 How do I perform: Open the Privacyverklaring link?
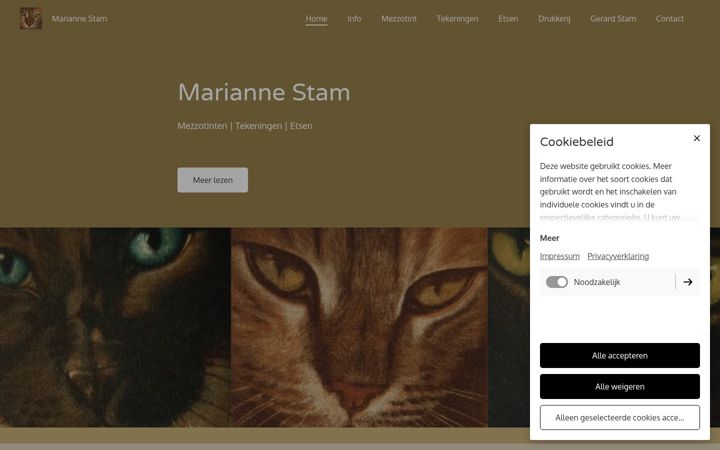coord(618,256)
